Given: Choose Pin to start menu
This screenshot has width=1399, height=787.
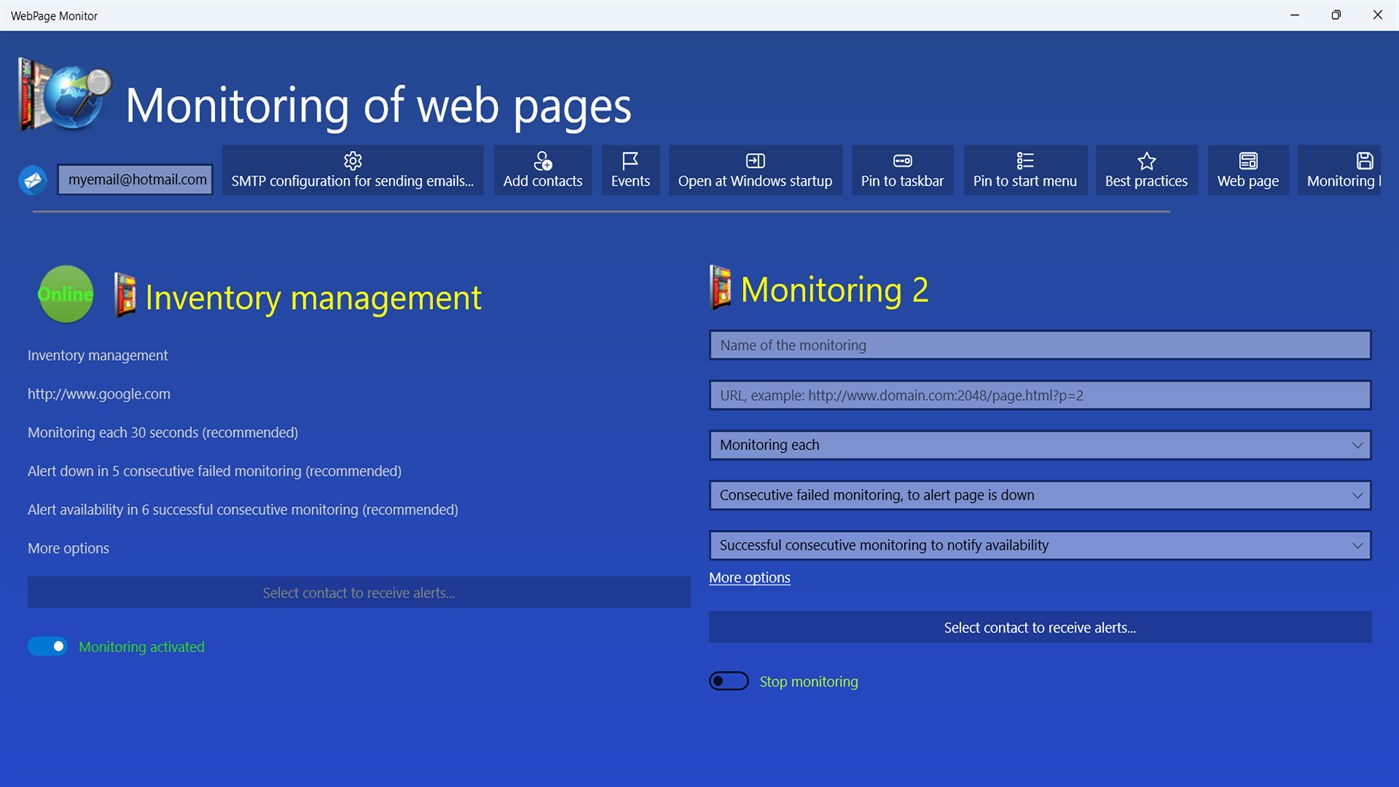Looking at the screenshot, I should coord(1025,170).
